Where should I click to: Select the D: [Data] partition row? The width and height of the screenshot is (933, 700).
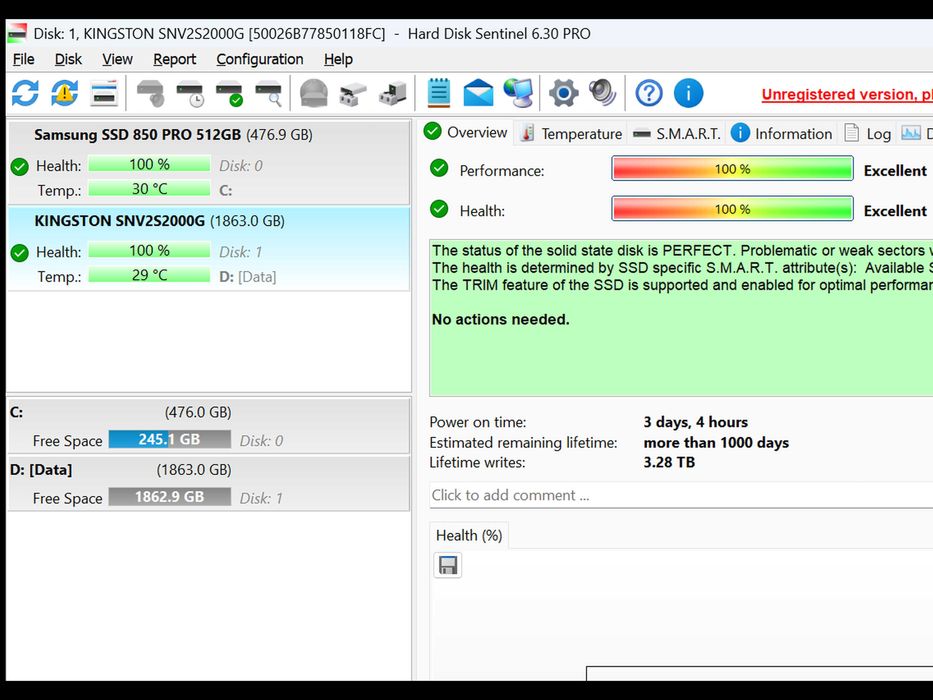pos(208,483)
